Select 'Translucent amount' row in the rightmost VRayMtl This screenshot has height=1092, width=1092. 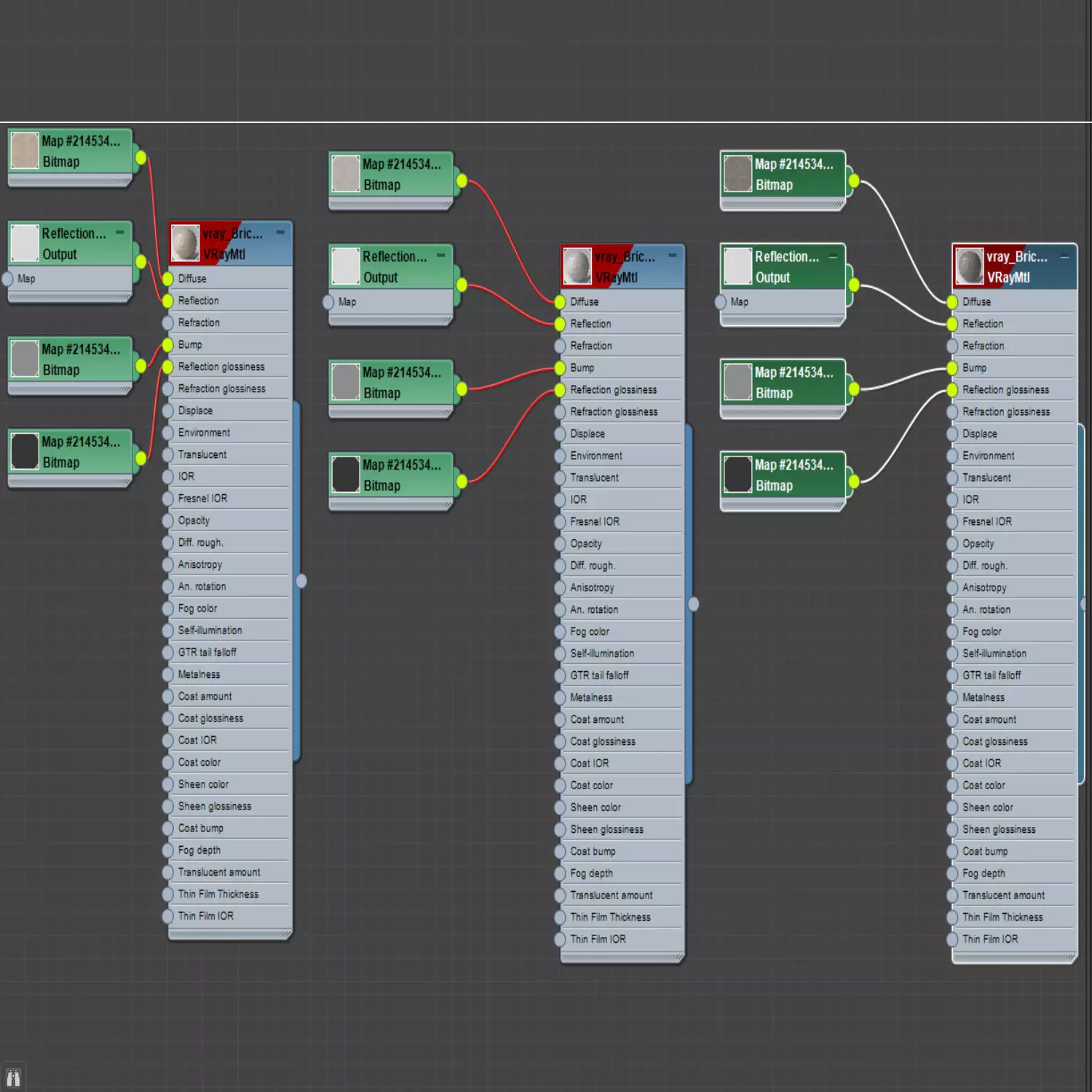tap(1014, 895)
